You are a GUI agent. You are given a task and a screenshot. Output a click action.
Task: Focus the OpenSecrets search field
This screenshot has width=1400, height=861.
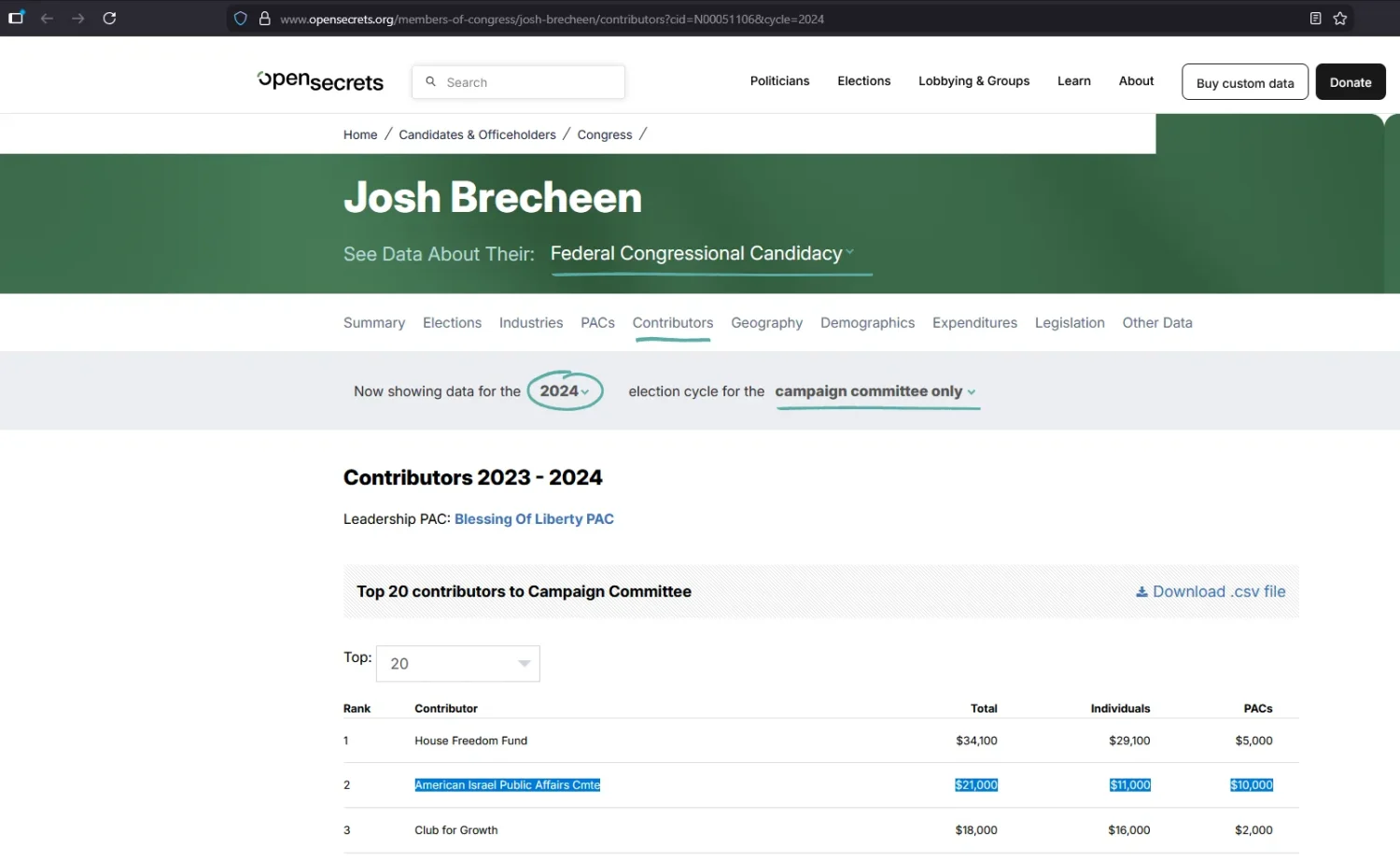point(518,82)
